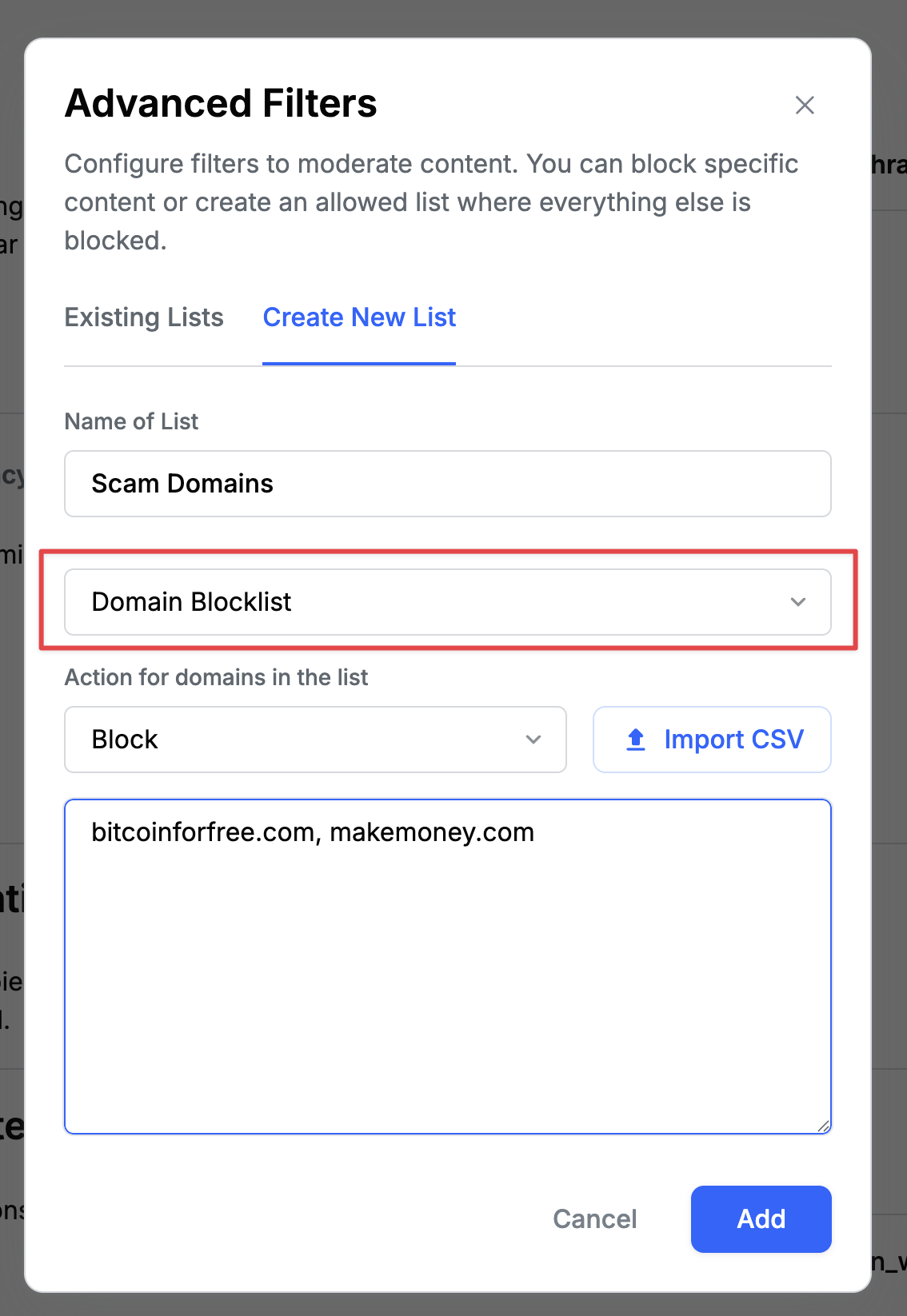Select the Create New List tab
Viewport: 907px width, 1316px height.
pos(359,317)
